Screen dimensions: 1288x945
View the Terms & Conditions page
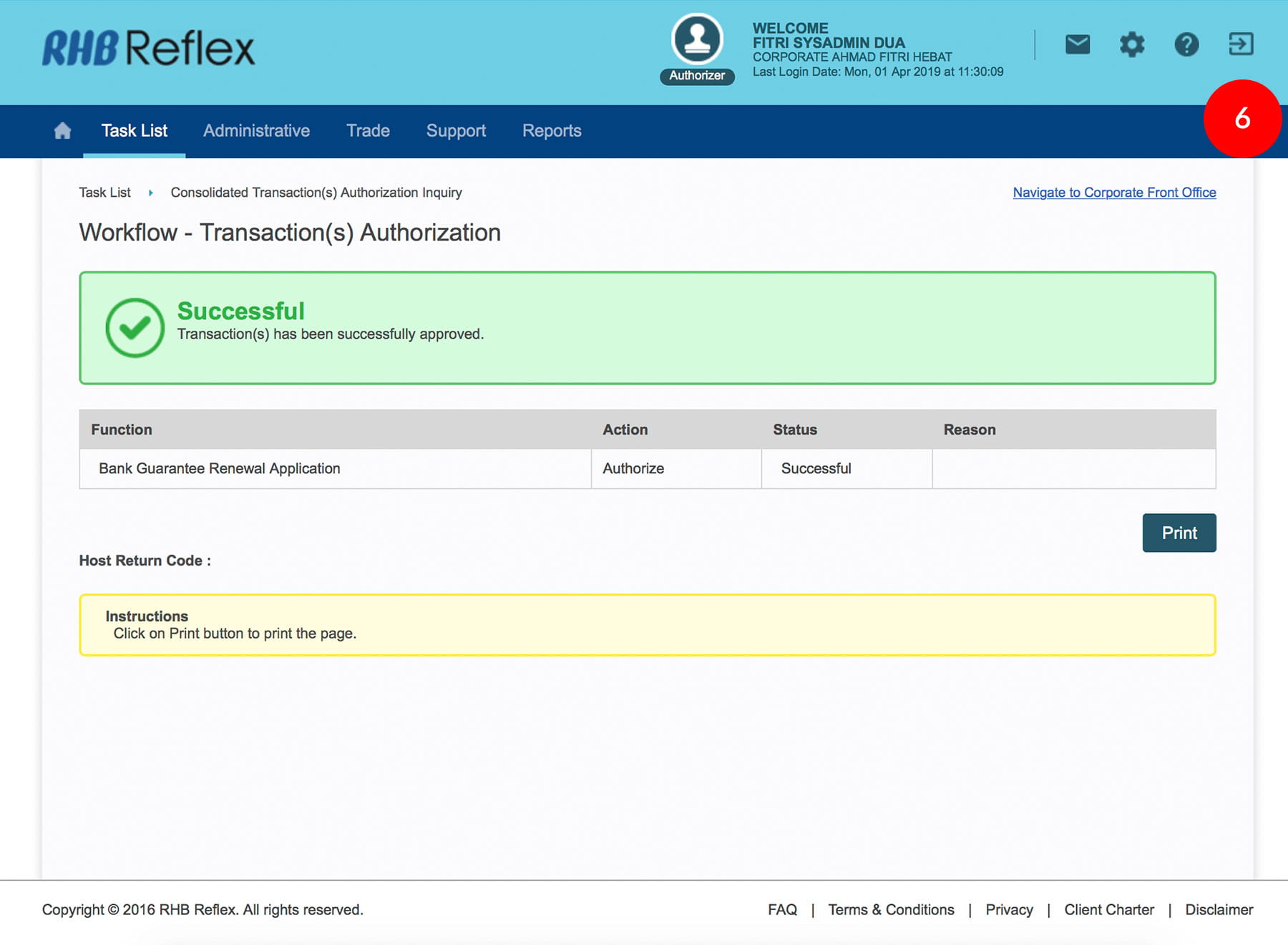pyautogui.click(x=891, y=909)
